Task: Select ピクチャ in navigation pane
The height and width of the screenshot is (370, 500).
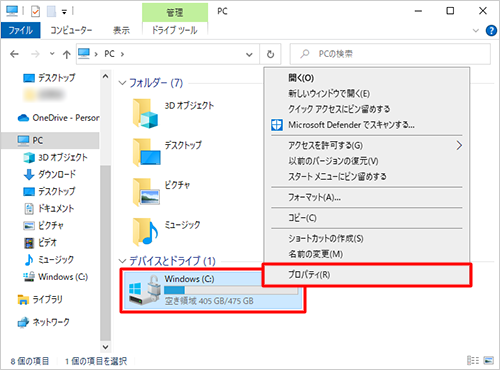Action: click(x=44, y=226)
